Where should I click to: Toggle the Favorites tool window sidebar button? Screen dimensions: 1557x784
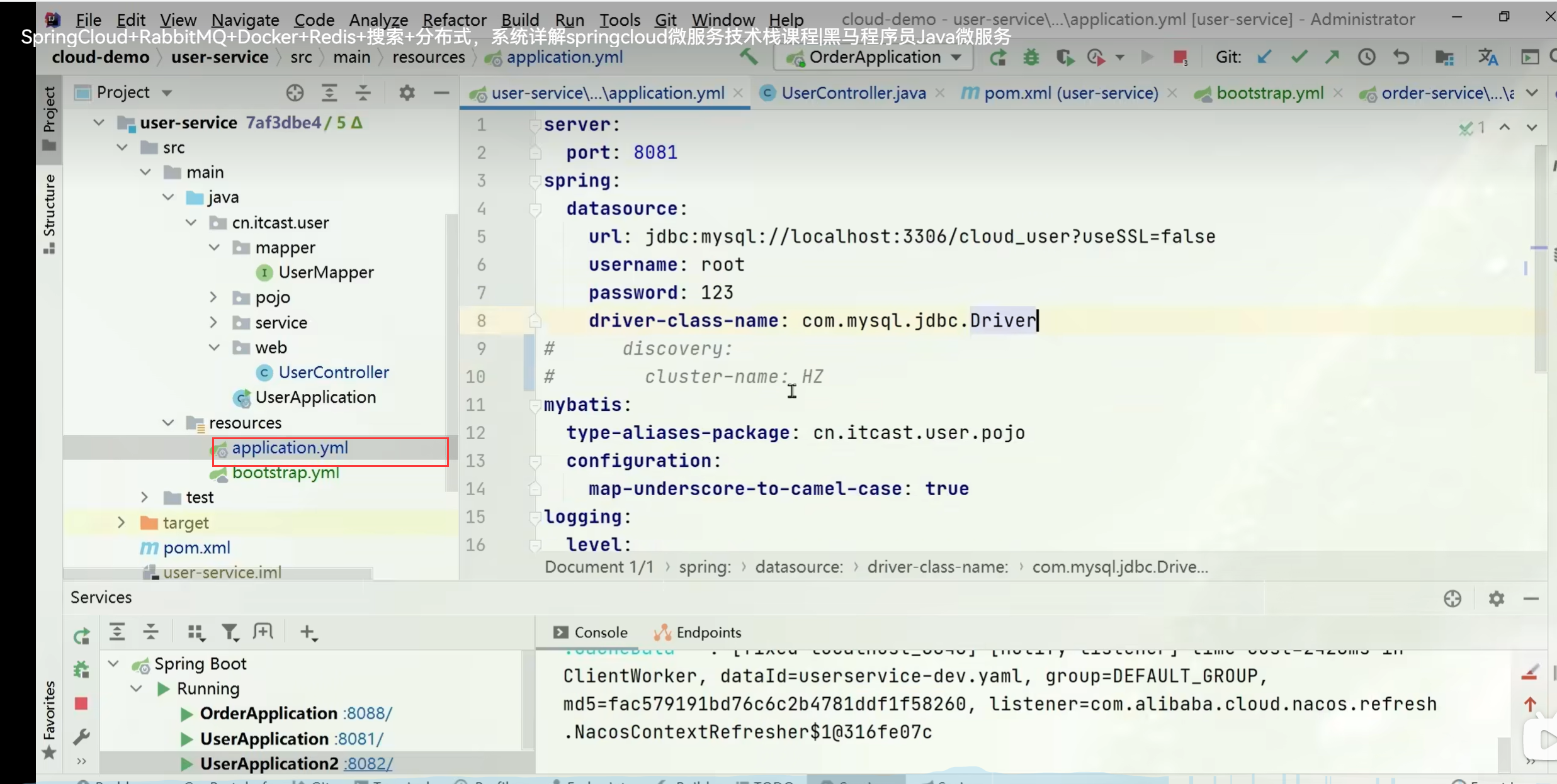(49, 717)
